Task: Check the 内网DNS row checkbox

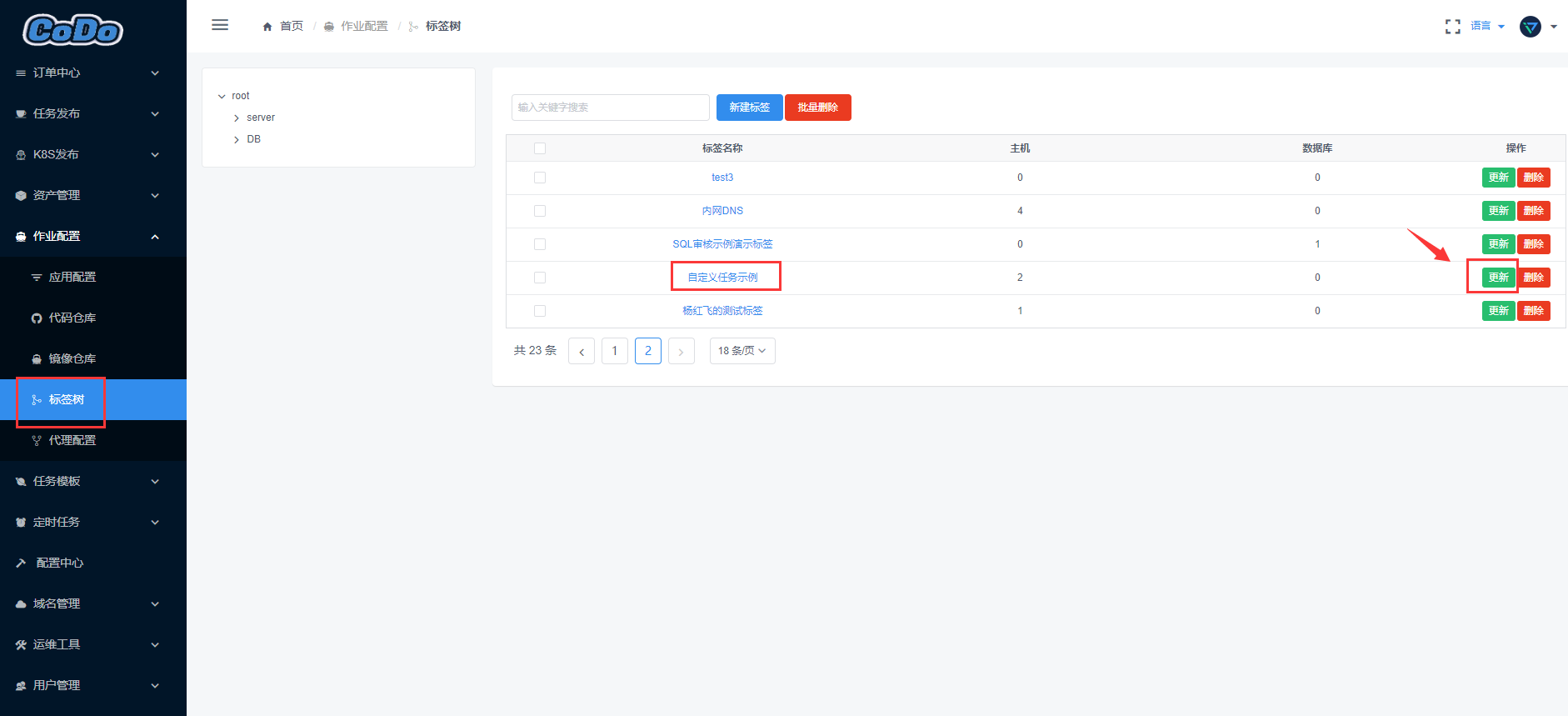Action: 540,211
